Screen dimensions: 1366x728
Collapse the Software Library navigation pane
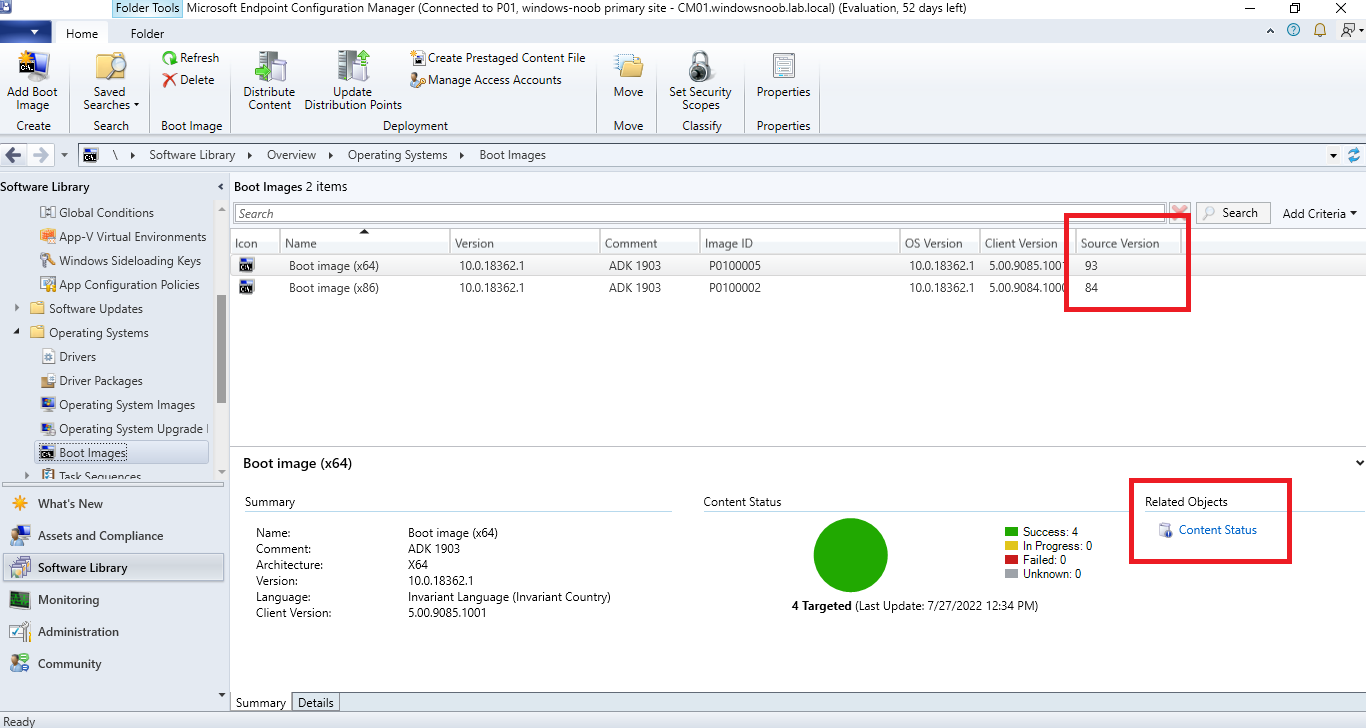pos(221,187)
